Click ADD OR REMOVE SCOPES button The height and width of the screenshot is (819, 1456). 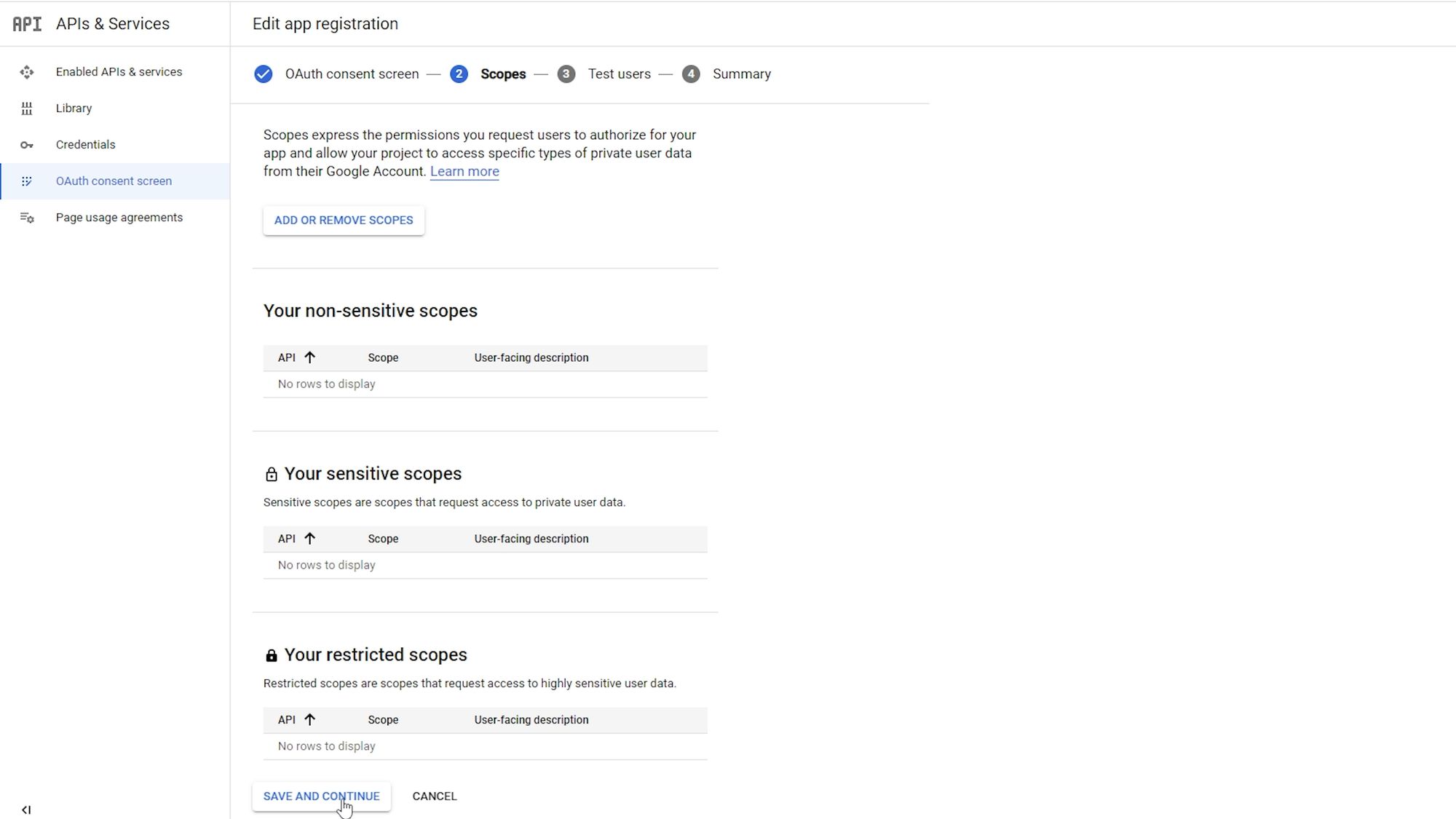344,220
